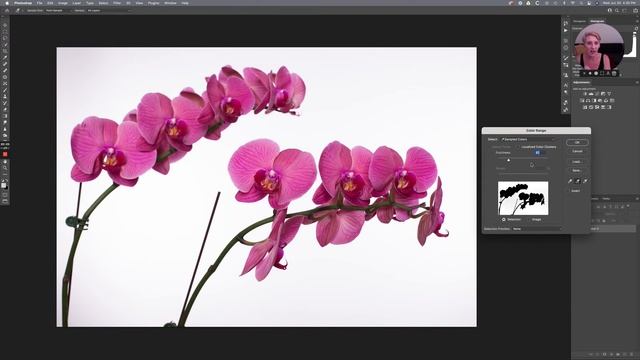This screenshot has height=360, width=640.
Task: Pick the Subtract from Sample eyedropper
Action: click(x=585, y=181)
